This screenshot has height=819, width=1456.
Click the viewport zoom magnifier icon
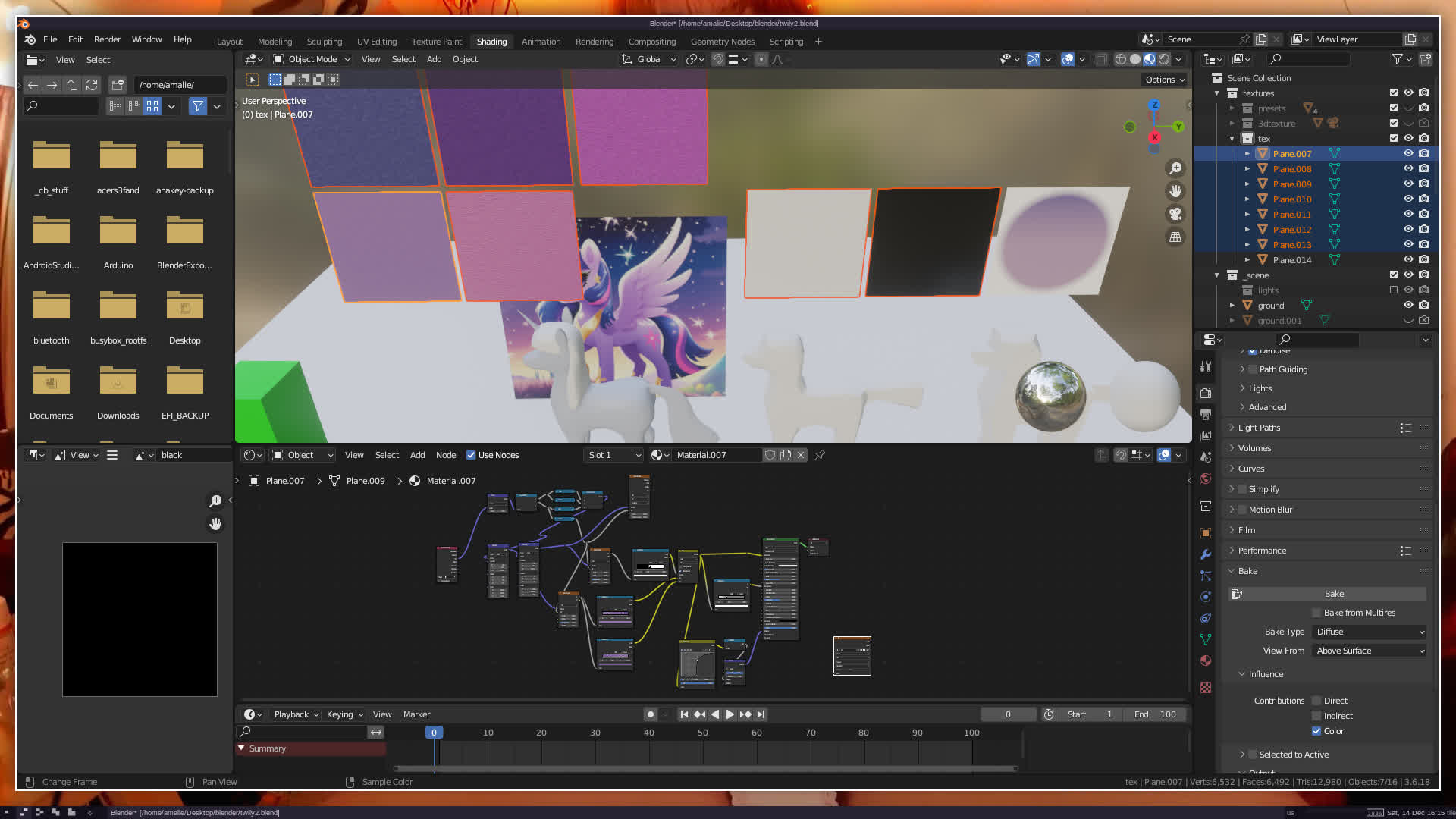tap(1175, 168)
